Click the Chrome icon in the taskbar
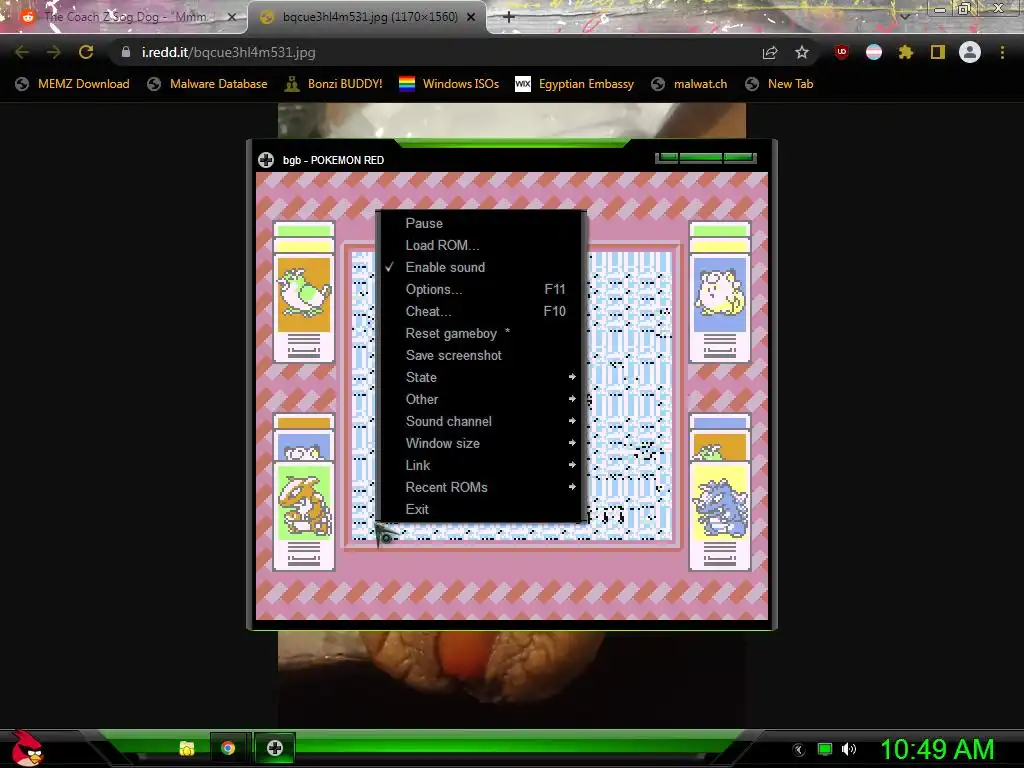 pyautogui.click(x=228, y=748)
